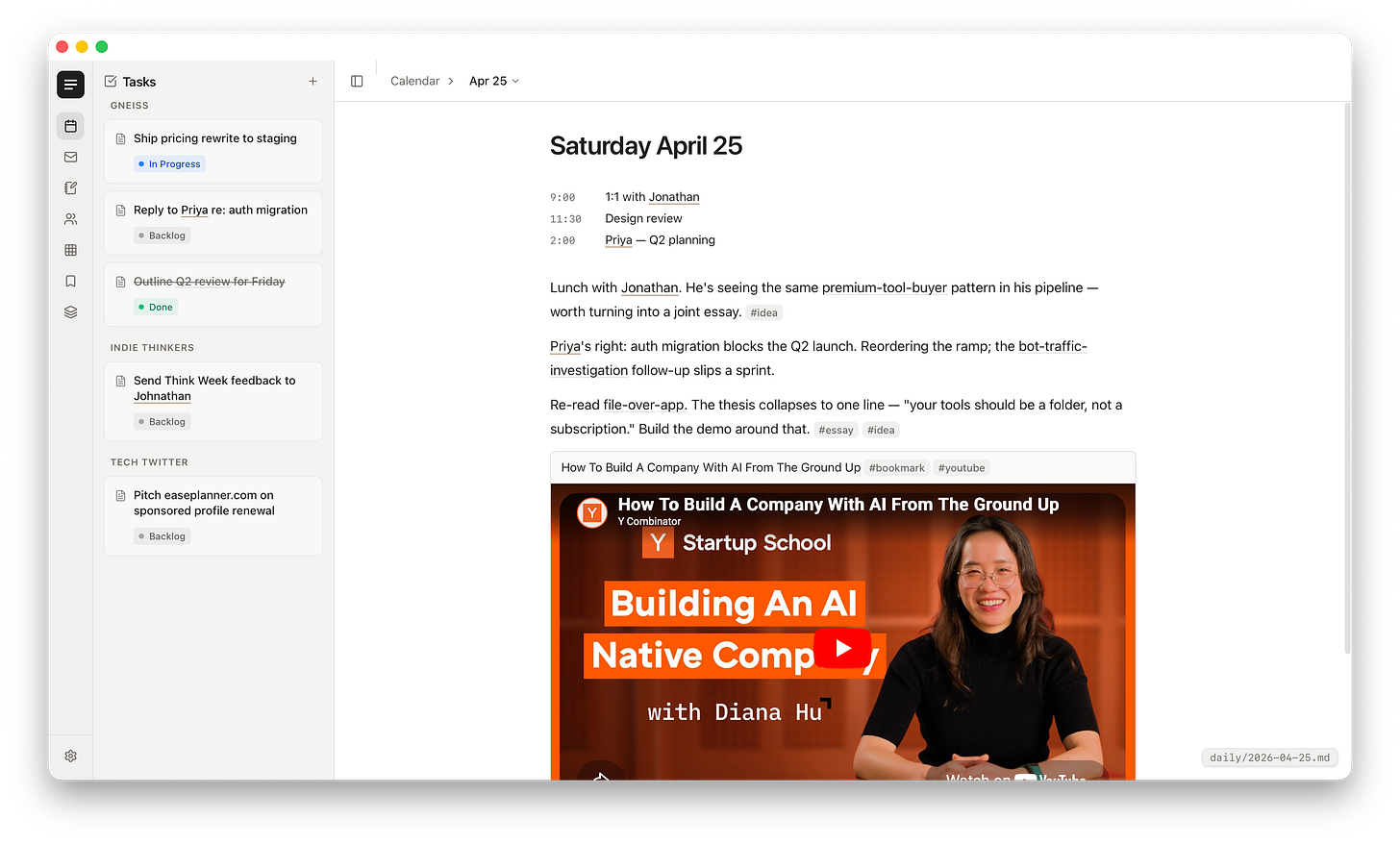
Task: Click the 9:00 time entry
Action: pos(562,197)
